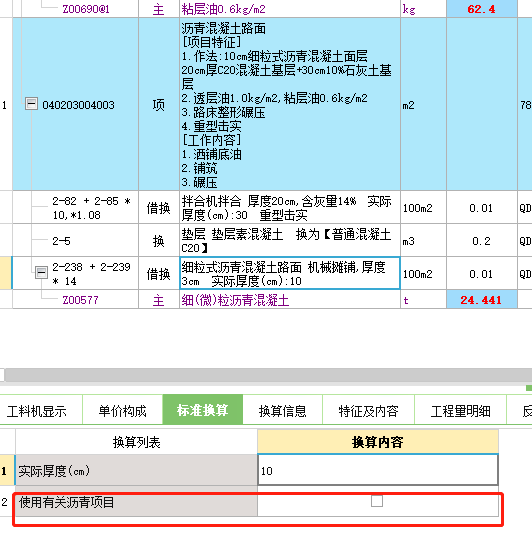532x548 pixels.
Task: Click the horizontal scrollbar under the table
Action: (x=268, y=375)
